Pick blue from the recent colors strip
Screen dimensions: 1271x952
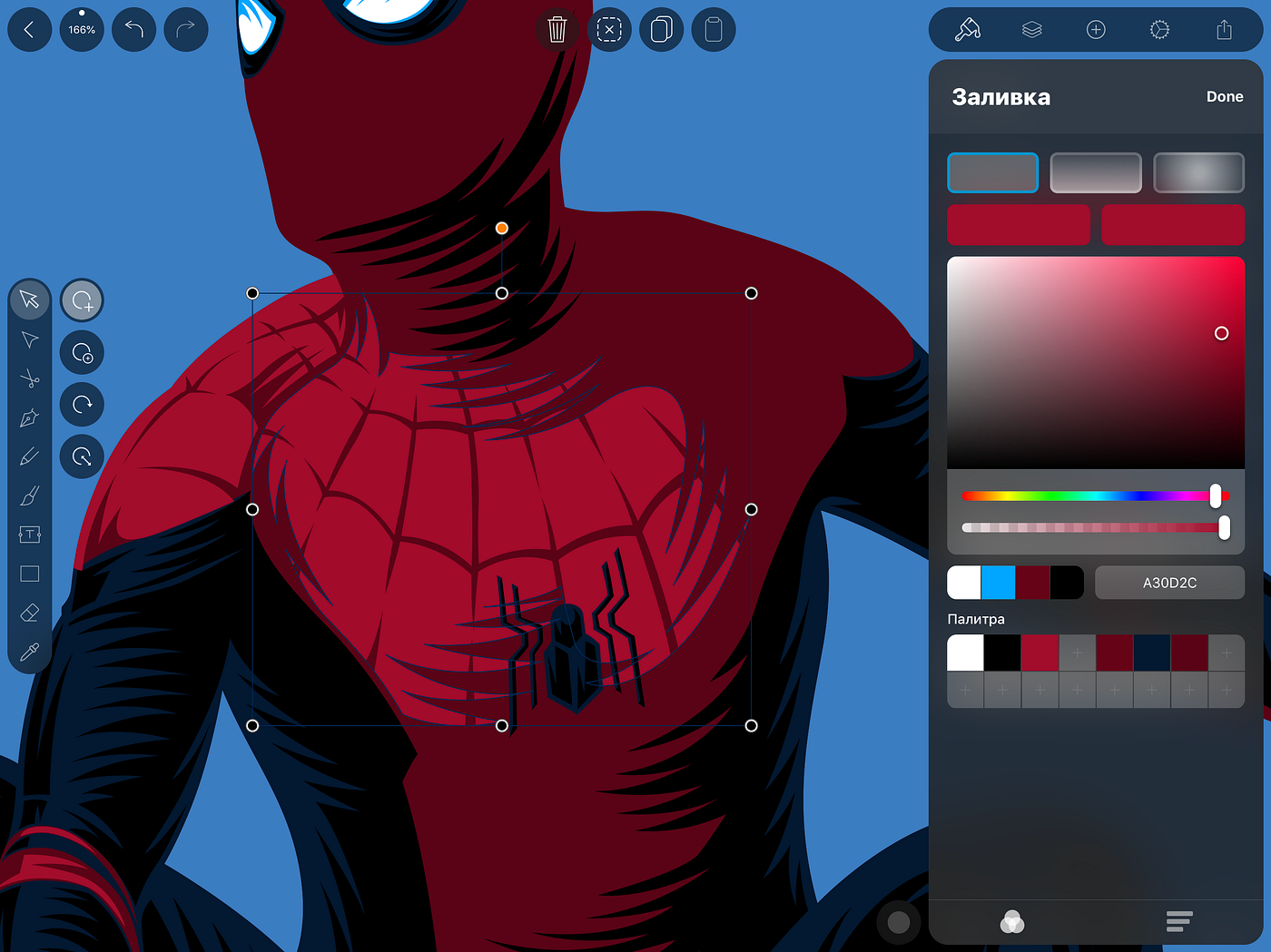(999, 583)
